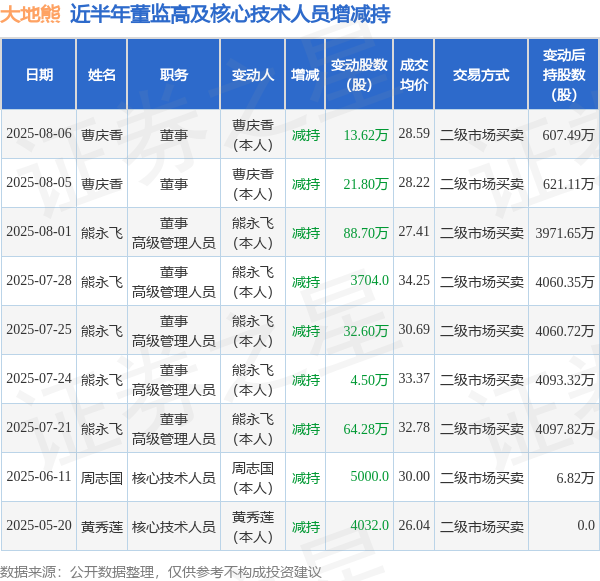The image size is (600, 581).
Task: Click 减持 in the 2025-06-11 row
Action: pyautogui.click(x=305, y=478)
